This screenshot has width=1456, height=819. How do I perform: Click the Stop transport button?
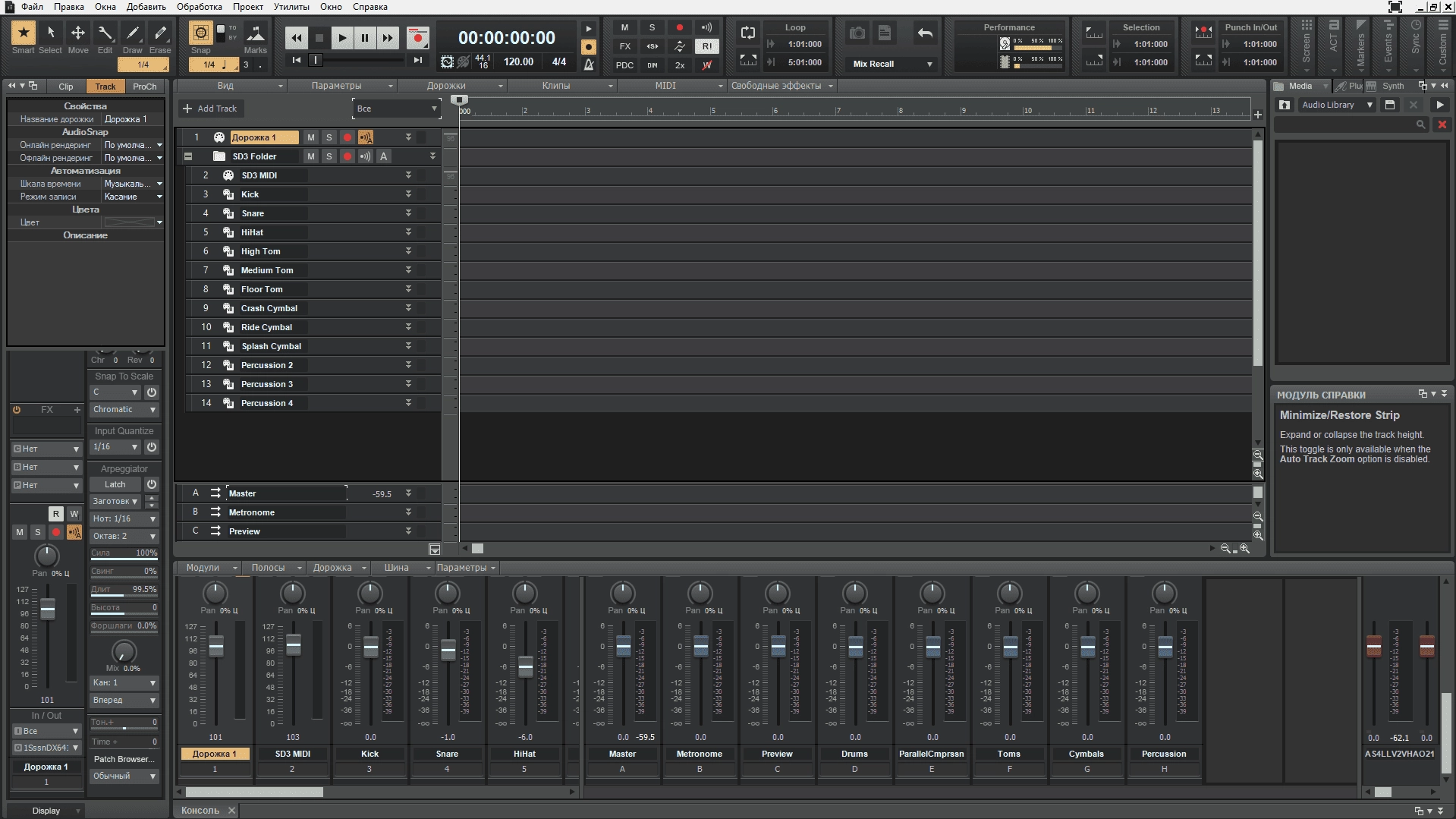coord(319,37)
